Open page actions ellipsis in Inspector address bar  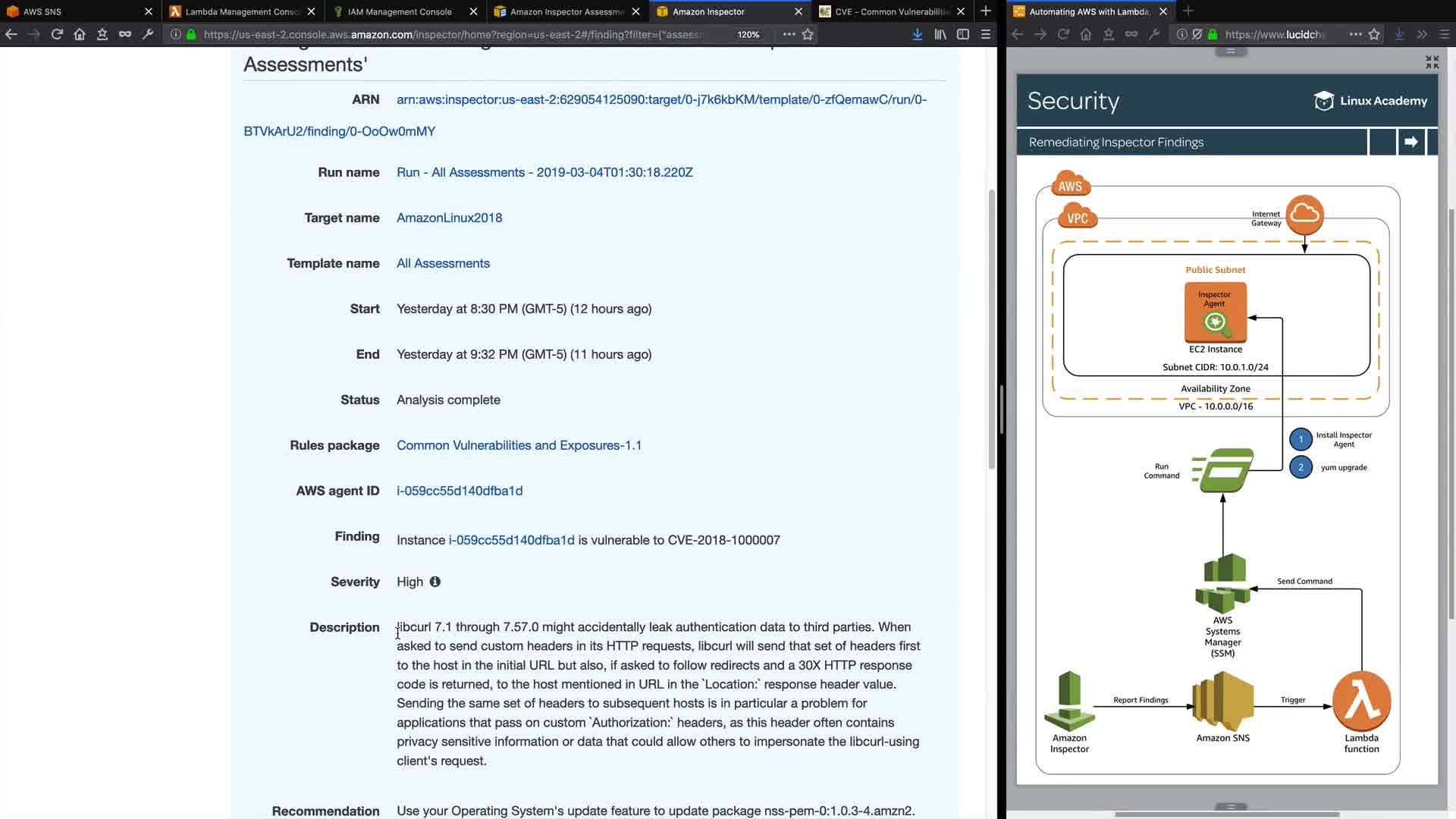[789, 34]
